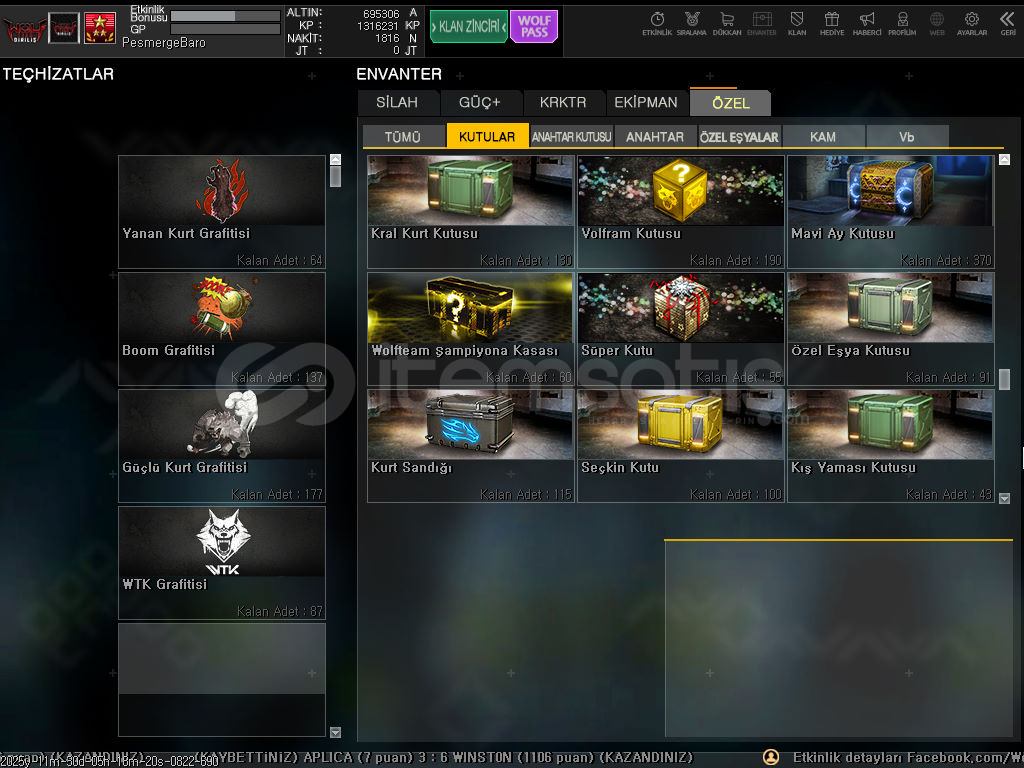
Task: Select the Yanan Kurt Grafitisi equipment
Action: click(221, 212)
